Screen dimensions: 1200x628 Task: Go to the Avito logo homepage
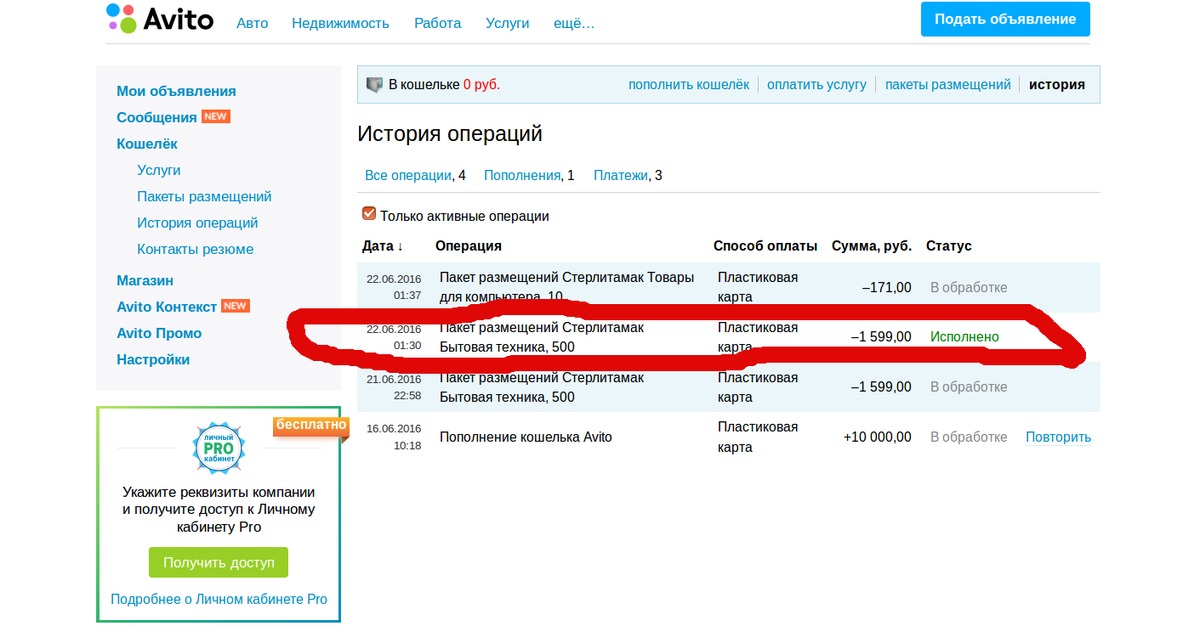[159, 18]
